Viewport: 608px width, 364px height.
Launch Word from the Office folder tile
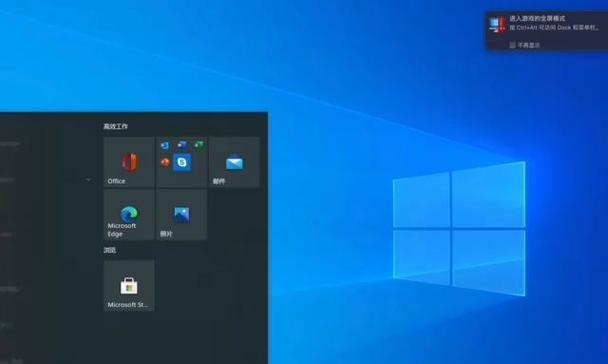pyautogui.click(x=182, y=145)
